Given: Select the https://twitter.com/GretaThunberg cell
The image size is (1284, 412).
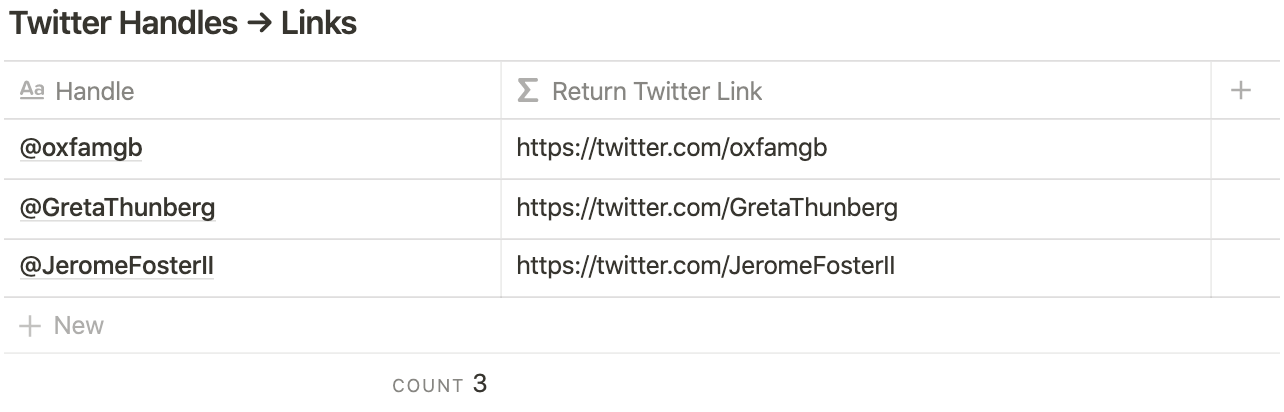Looking at the screenshot, I should pyautogui.click(x=856, y=209).
